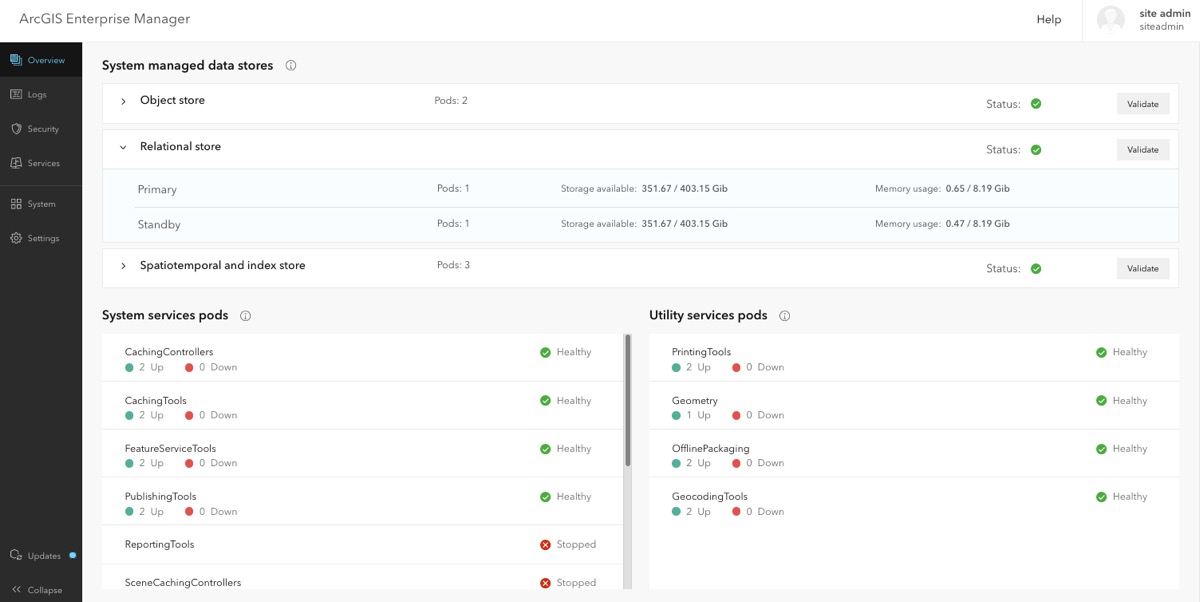
Task: Select the ReportingTools stopped pod row
Action: click(360, 545)
